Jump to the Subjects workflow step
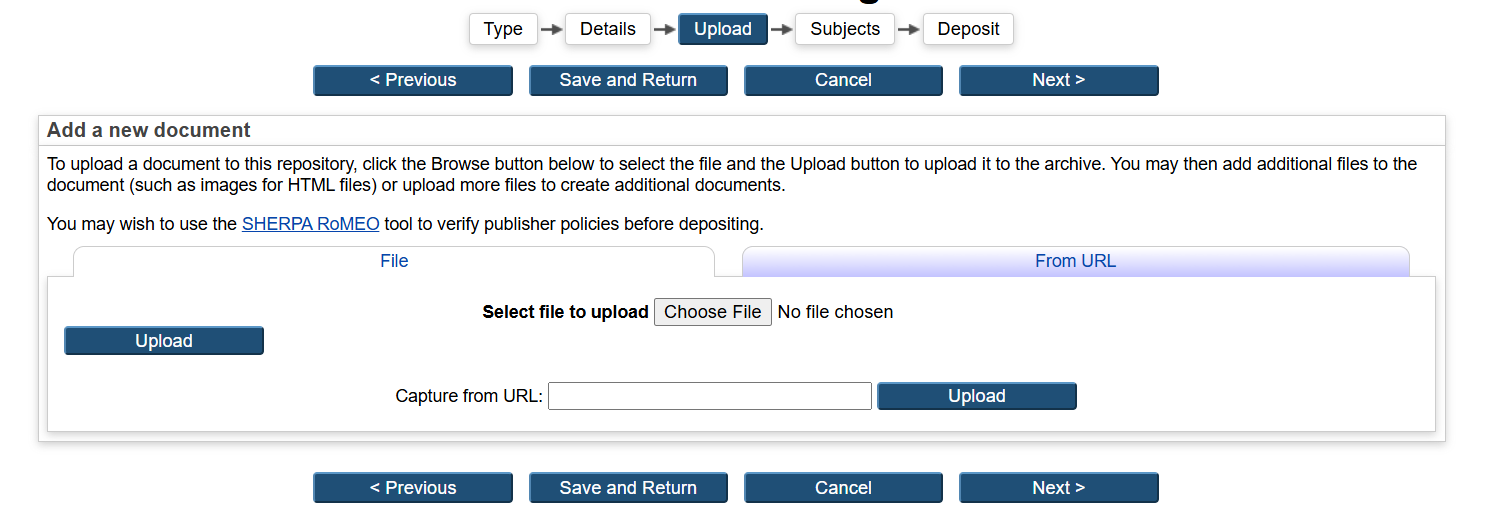 tap(845, 29)
